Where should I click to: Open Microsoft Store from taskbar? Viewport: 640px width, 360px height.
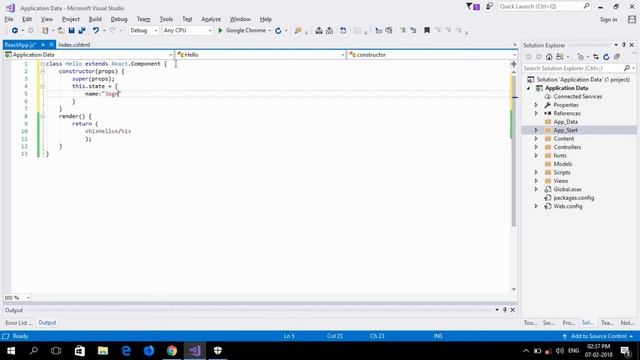coord(80,351)
